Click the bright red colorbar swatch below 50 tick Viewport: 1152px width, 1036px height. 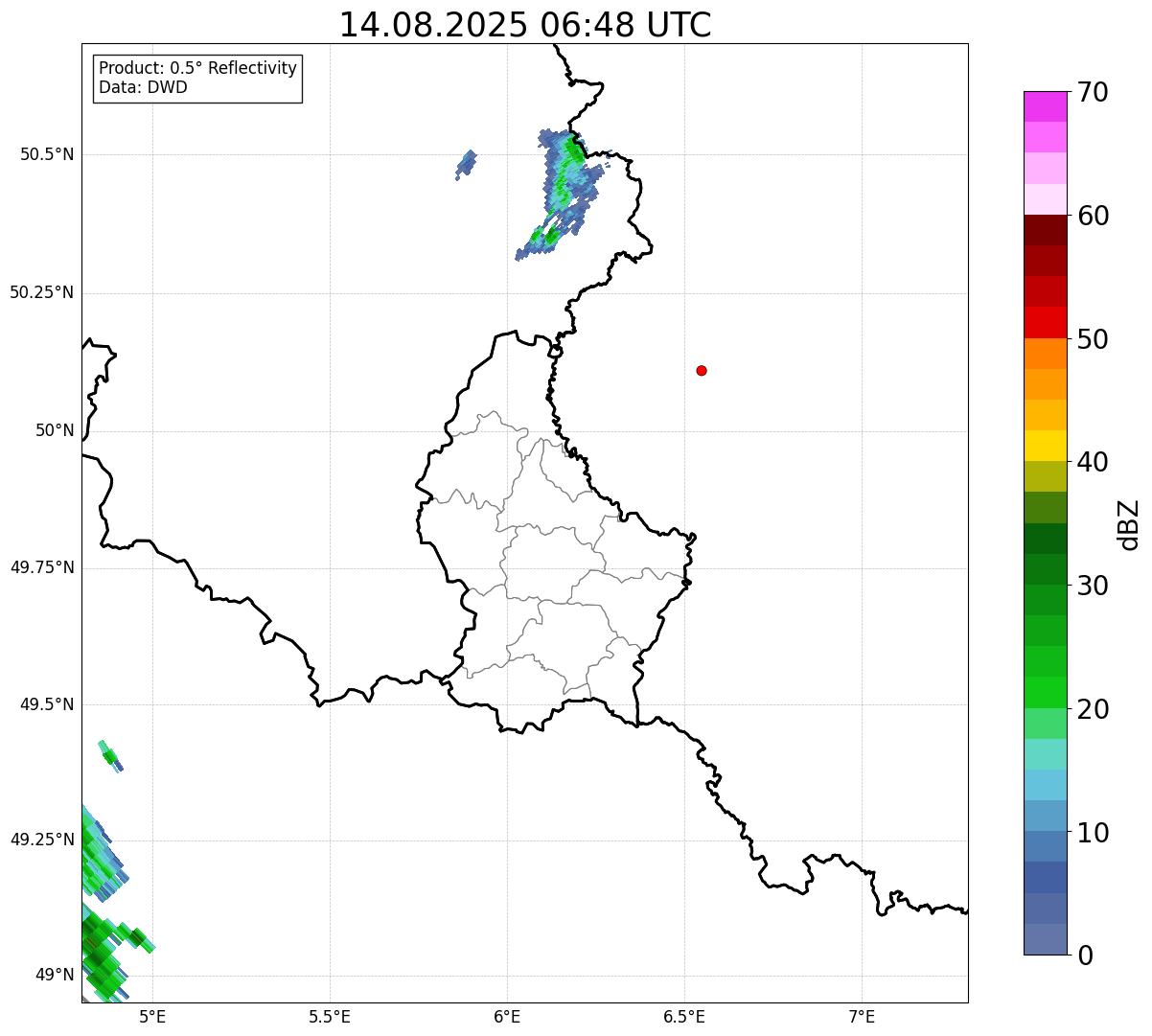tap(1045, 323)
